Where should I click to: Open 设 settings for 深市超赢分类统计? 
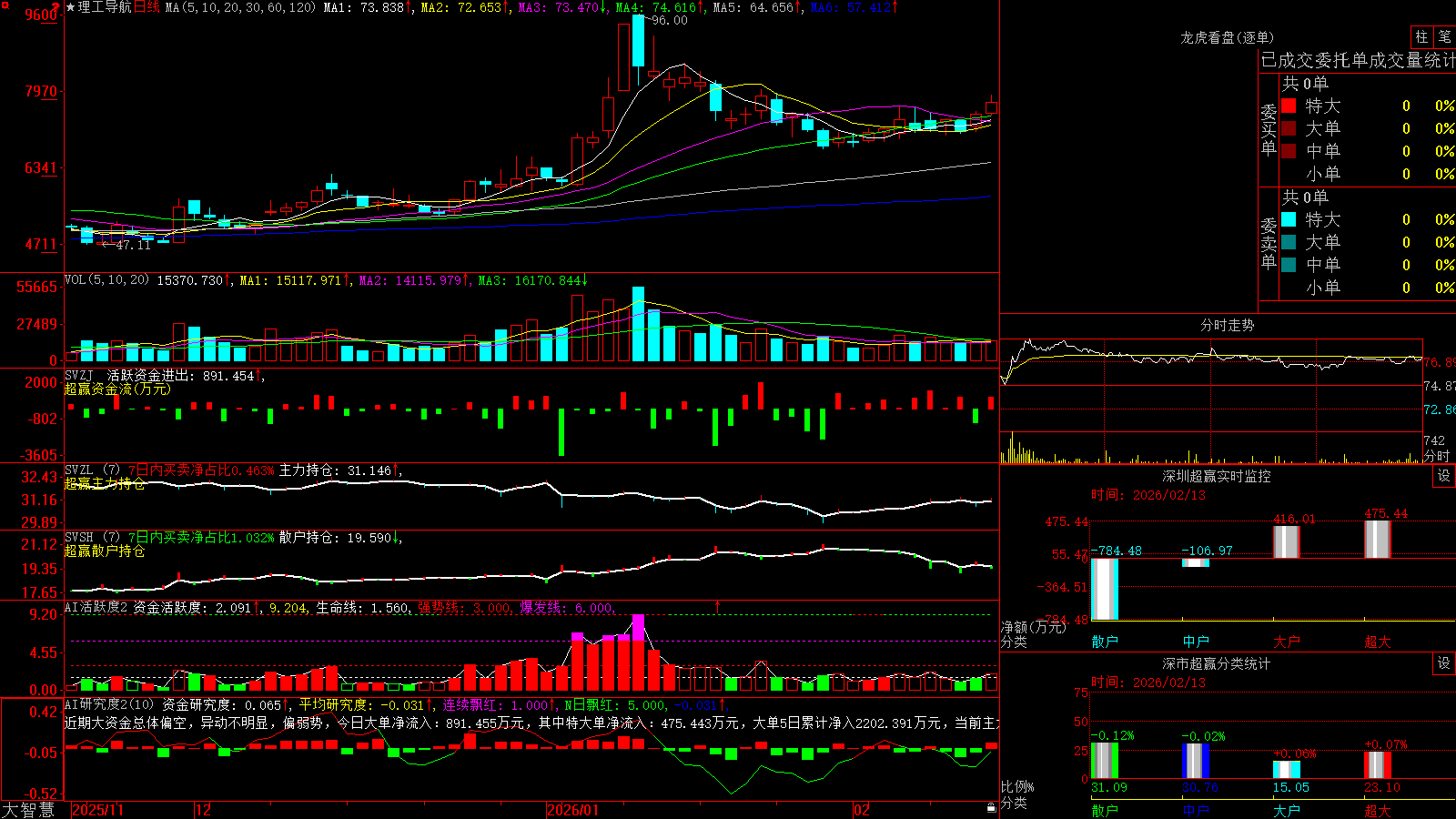(1444, 664)
